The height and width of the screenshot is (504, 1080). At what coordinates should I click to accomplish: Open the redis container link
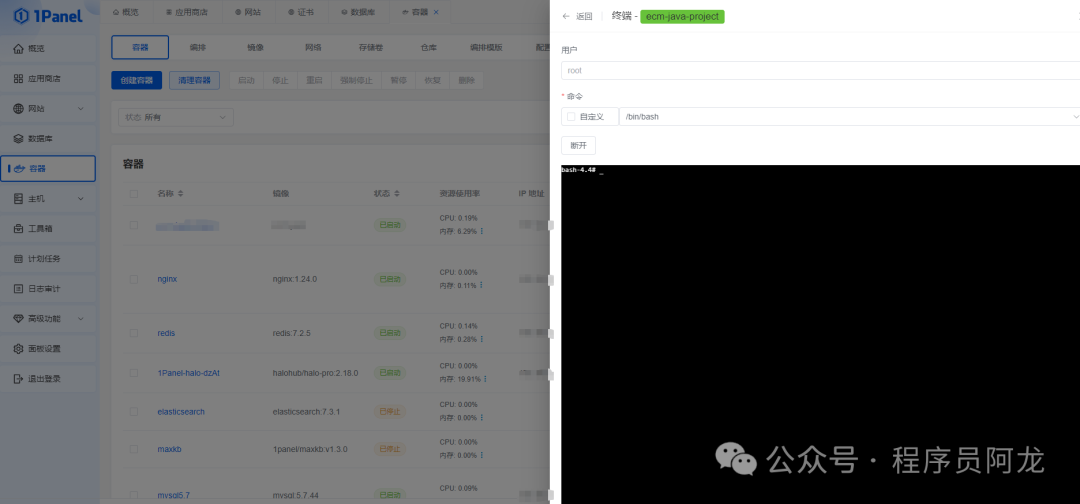click(166, 333)
